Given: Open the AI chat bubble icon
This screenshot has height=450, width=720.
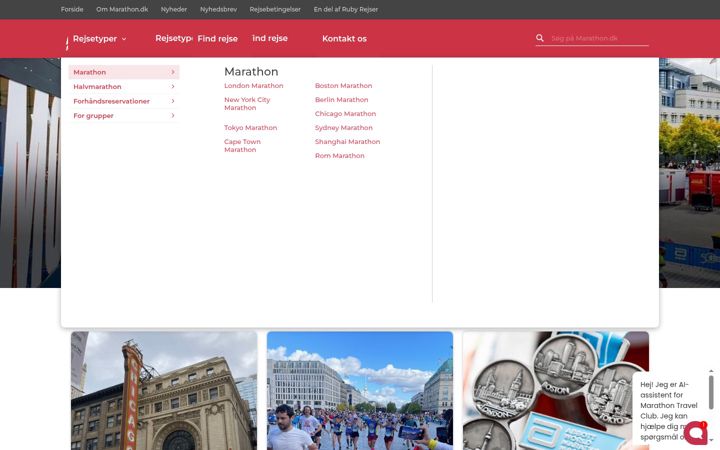Looking at the screenshot, I should (696, 433).
